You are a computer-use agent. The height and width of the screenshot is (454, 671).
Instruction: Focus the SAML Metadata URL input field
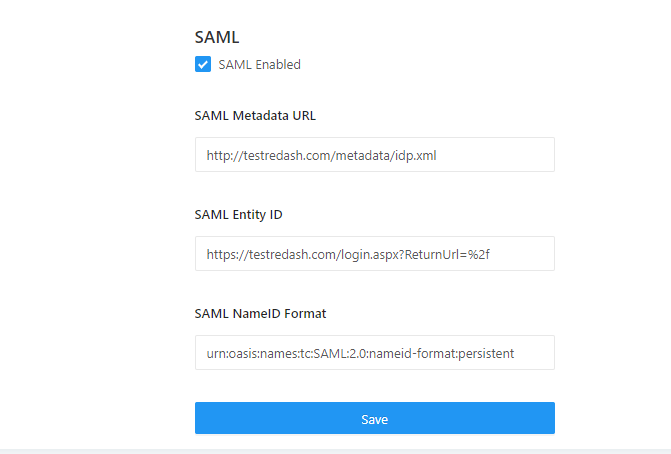[x=375, y=154]
